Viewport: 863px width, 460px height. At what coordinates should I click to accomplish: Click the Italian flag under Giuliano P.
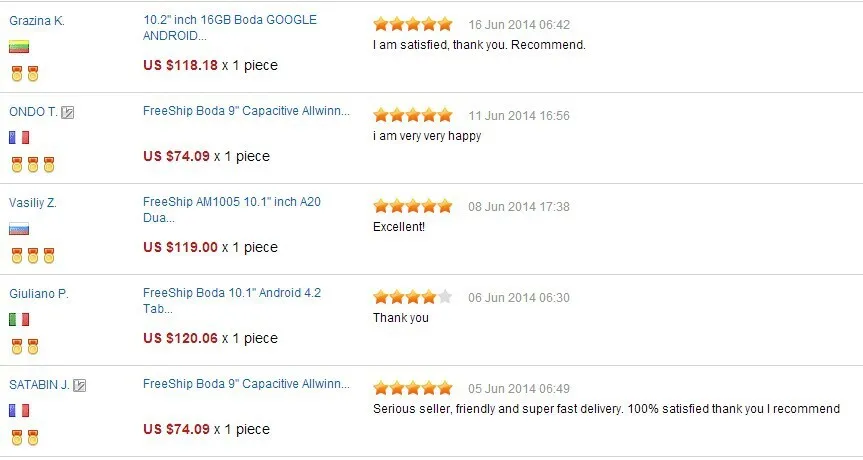pos(19,320)
